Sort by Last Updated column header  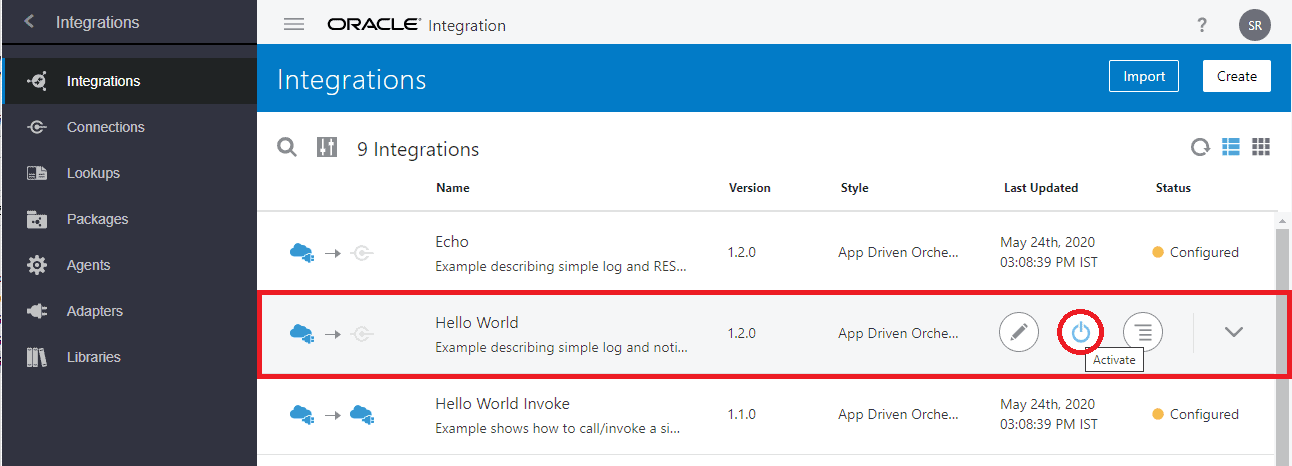tap(1041, 187)
